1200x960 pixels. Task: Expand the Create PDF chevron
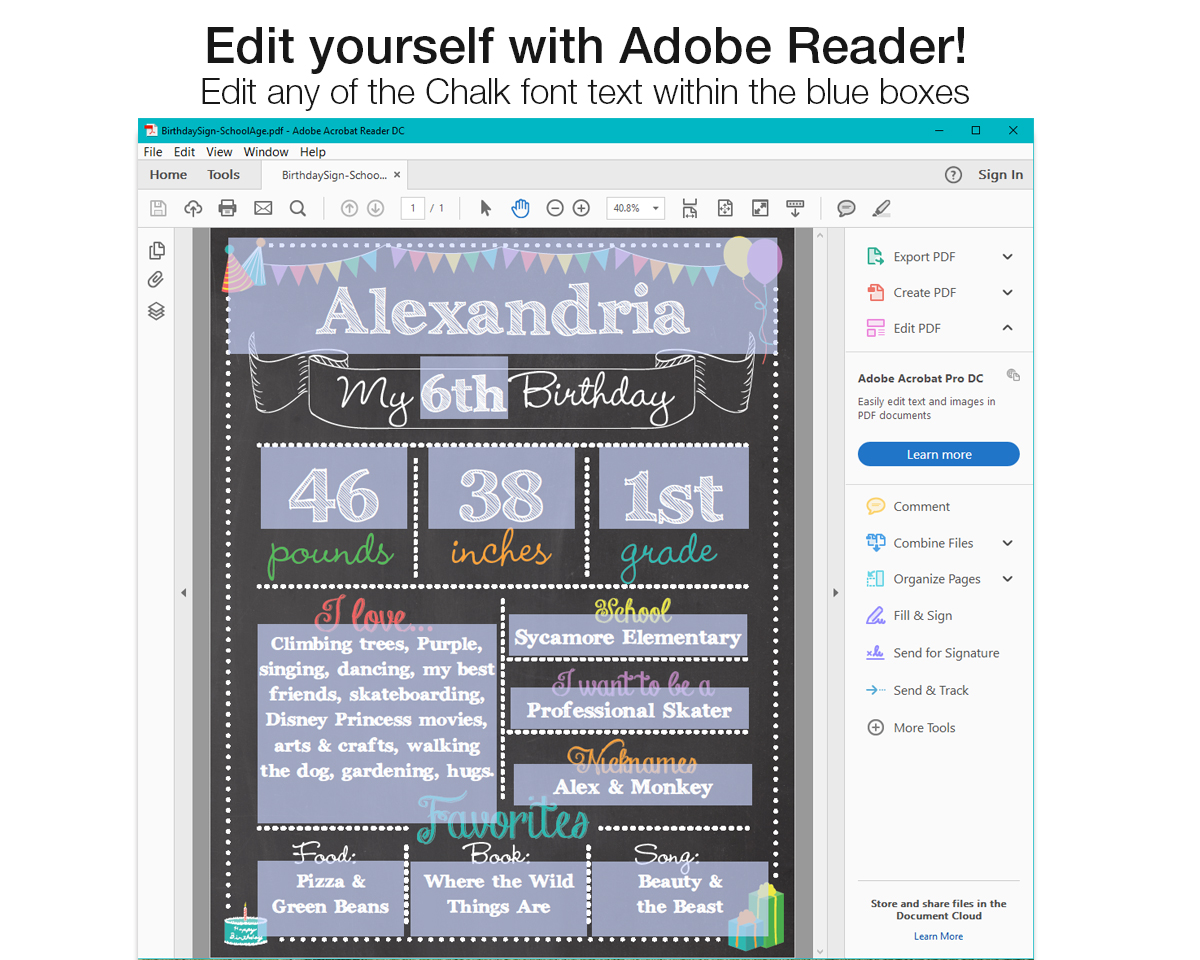point(1008,293)
